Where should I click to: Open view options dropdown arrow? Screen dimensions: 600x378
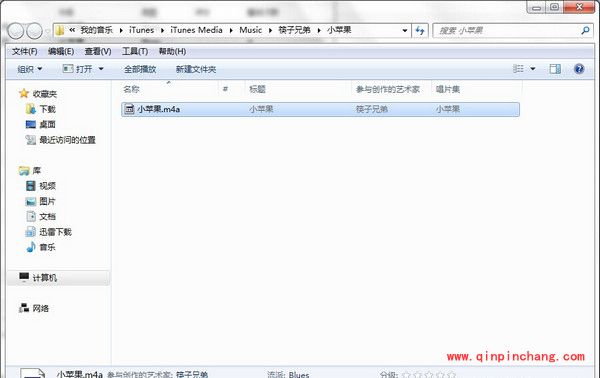[x=533, y=69]
